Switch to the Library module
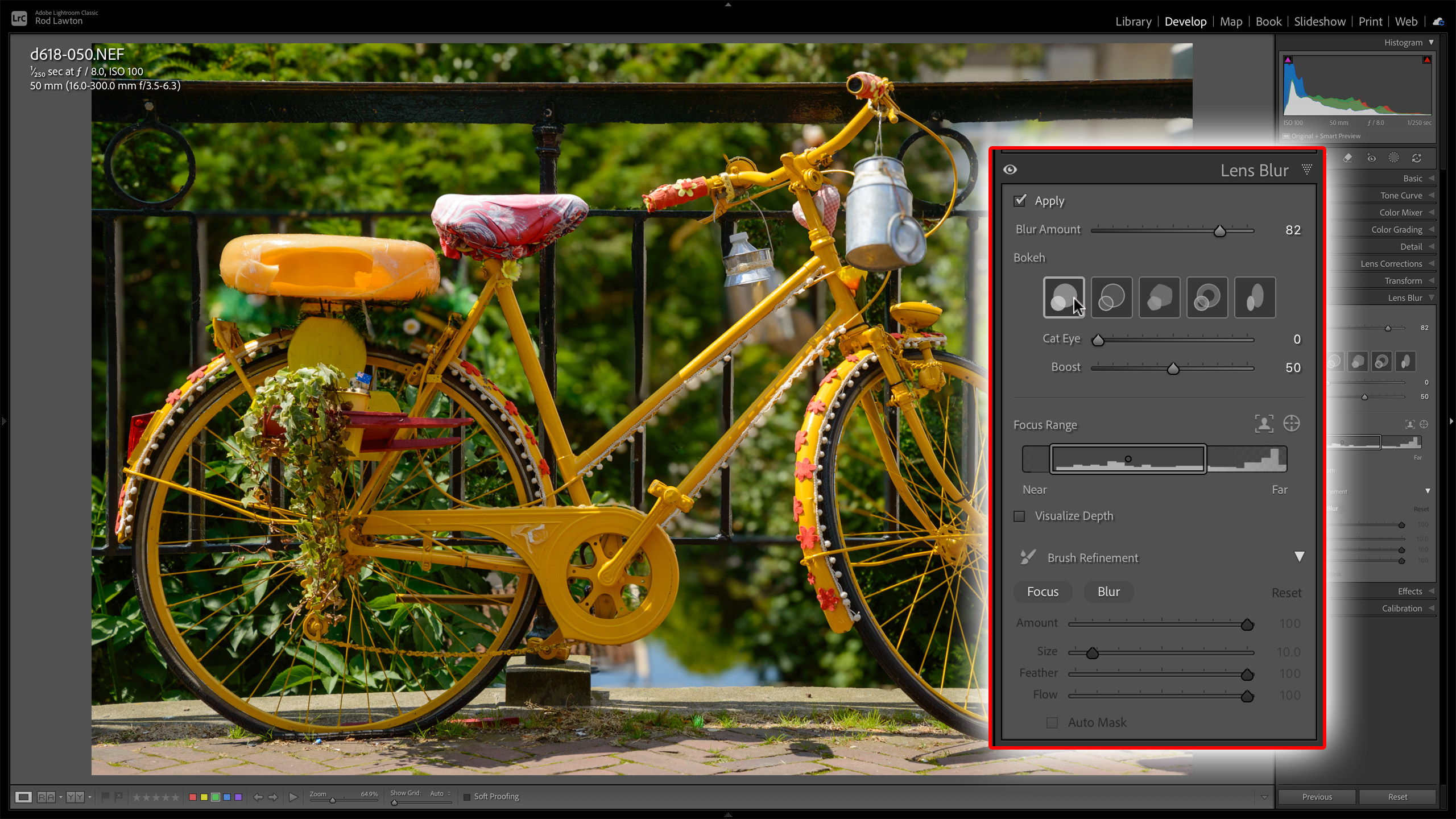The width and height of the screenshot is (1456, 819). [x=1133, y=22]
